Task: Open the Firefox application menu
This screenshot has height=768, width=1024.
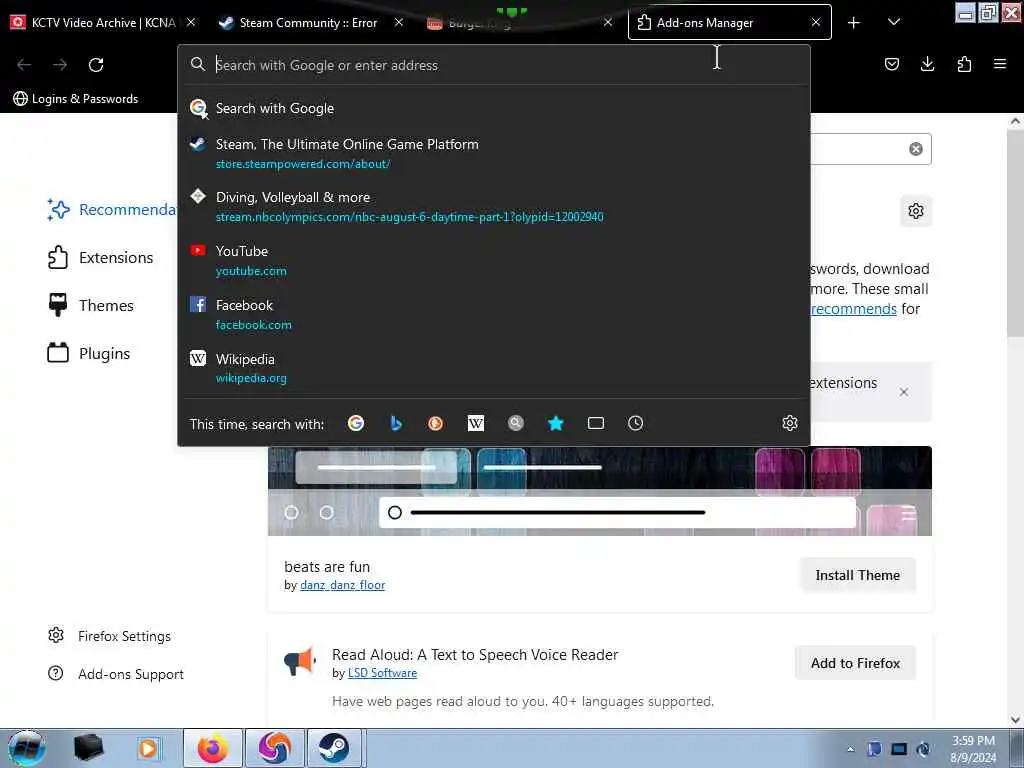Action: pos(1000,64)
